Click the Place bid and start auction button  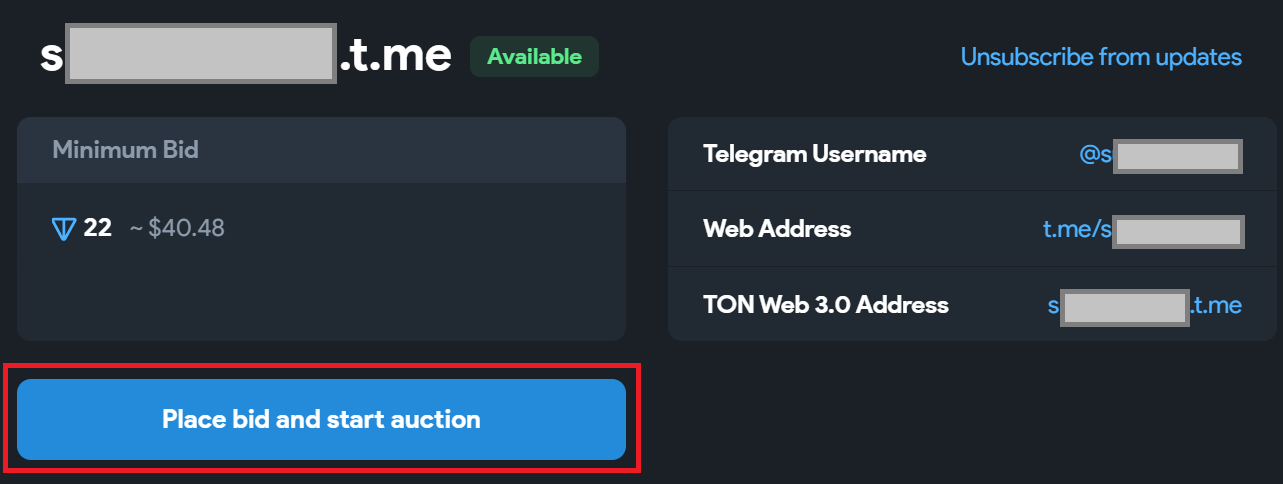[x=321, y=419]
